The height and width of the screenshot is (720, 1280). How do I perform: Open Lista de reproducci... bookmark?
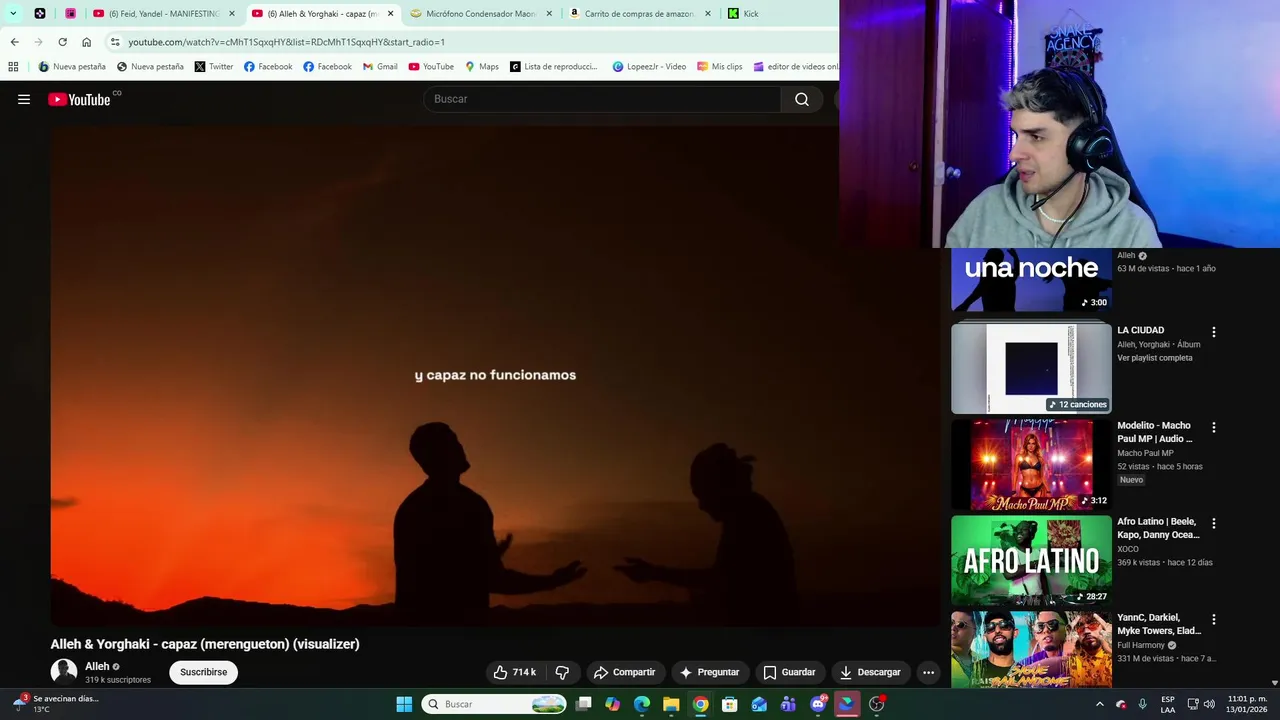(554, 67)
